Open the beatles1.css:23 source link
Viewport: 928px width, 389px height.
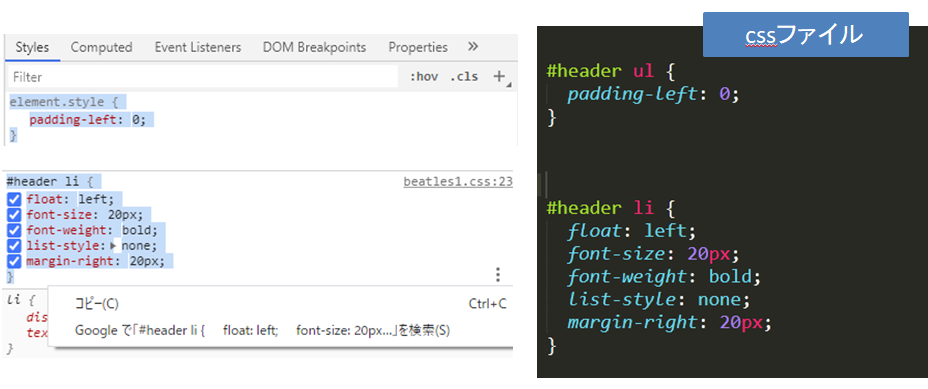click(457, 182)
